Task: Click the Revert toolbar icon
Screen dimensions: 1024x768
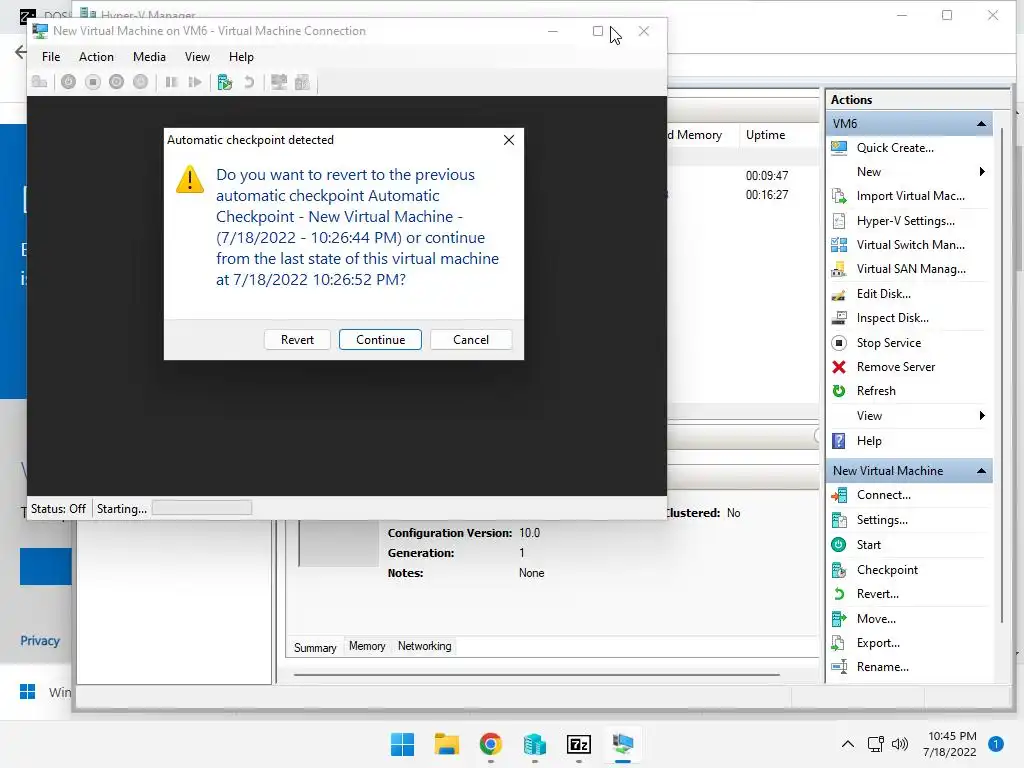Action: point(249,82)
